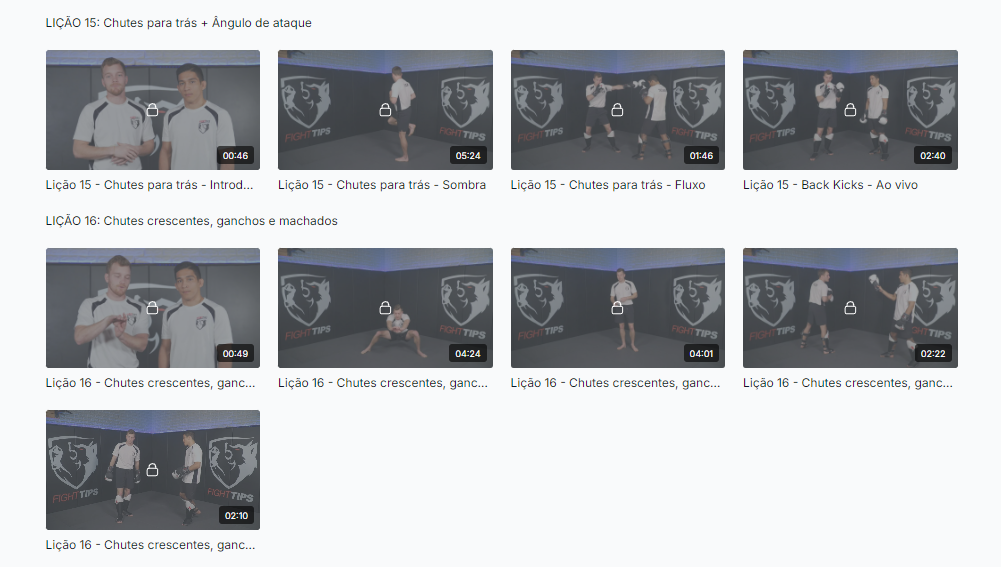
Task: Click lock icon on 04:01 Lição 16 video
Action: (617, 308)
